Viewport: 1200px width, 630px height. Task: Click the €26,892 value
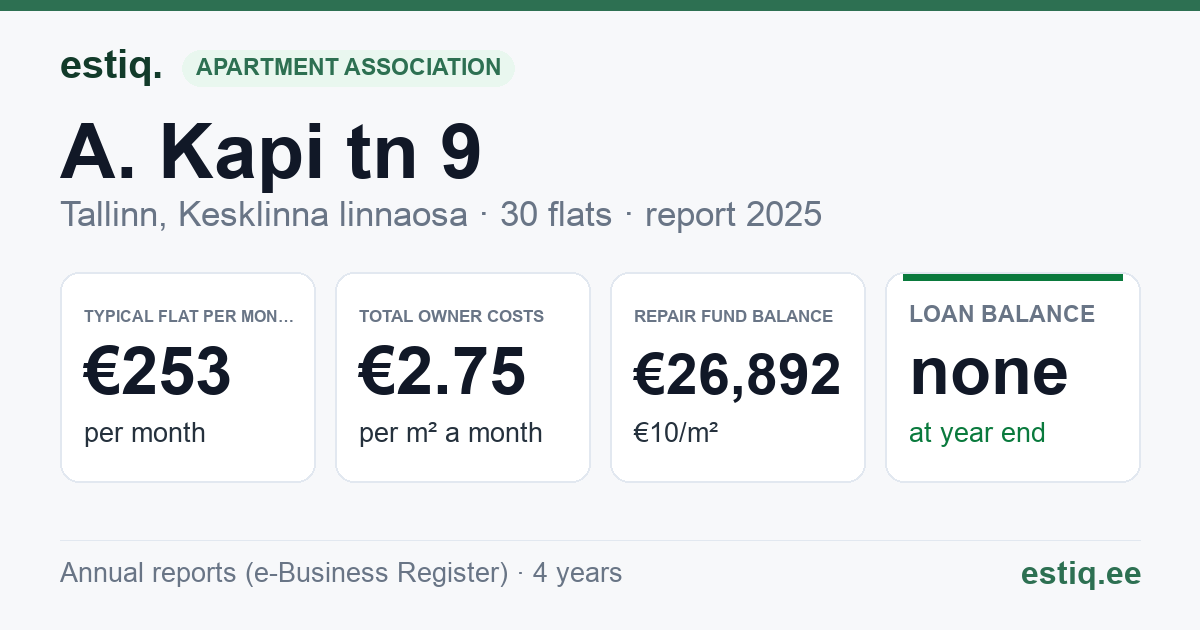pyautogui.click(x=738, y=375)
